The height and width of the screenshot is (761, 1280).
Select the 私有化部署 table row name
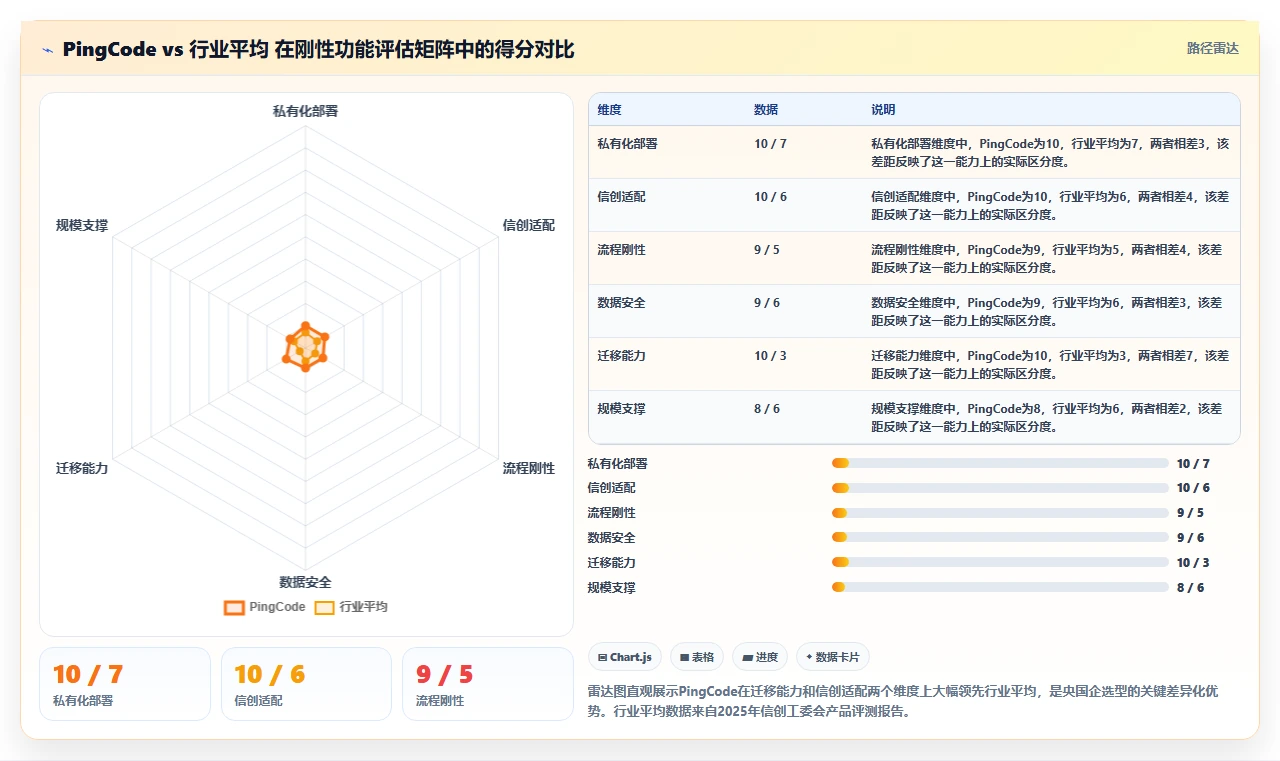click(x=628, y=143)
